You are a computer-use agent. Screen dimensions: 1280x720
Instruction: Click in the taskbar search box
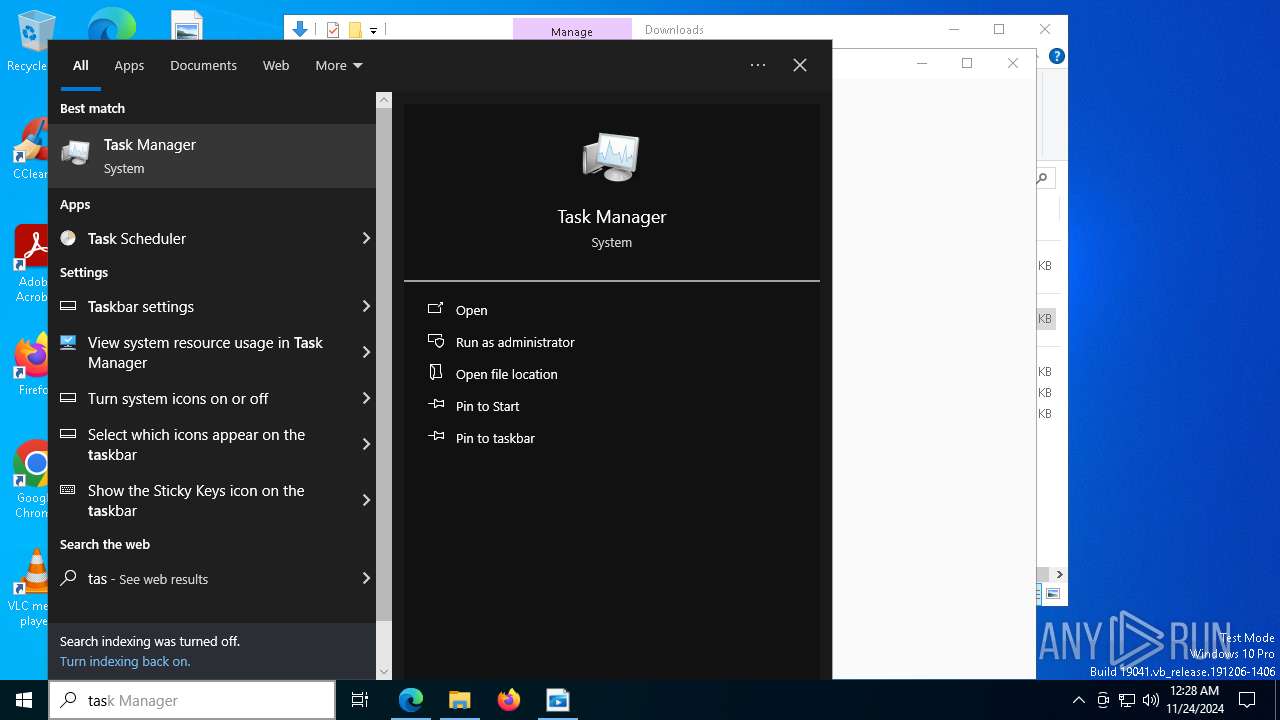(192, 700)
